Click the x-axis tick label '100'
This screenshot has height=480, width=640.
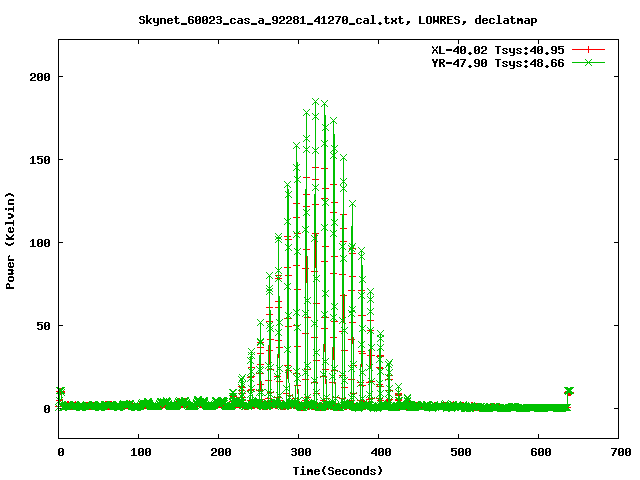coord(141,452)
